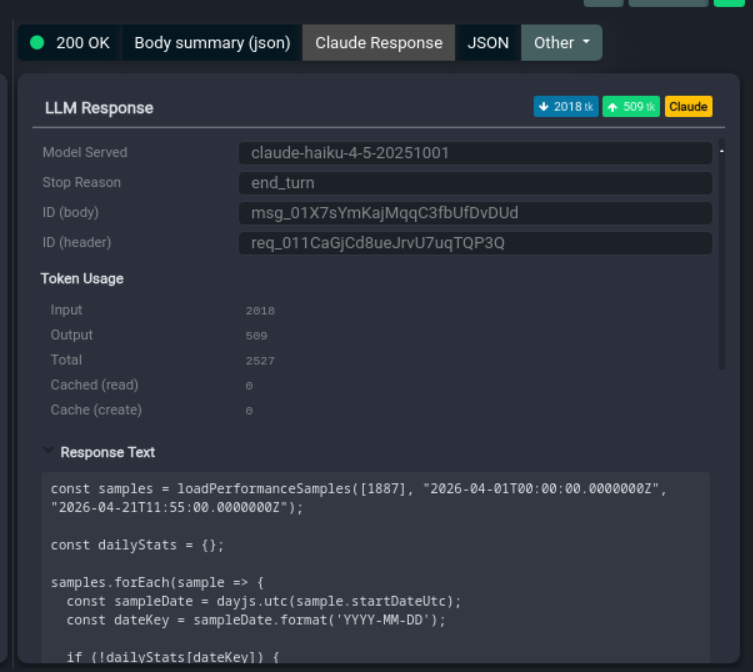Click the const sampleDate code line
The width and height of the screenshot is (753, 672).
[x=264, y=601]
